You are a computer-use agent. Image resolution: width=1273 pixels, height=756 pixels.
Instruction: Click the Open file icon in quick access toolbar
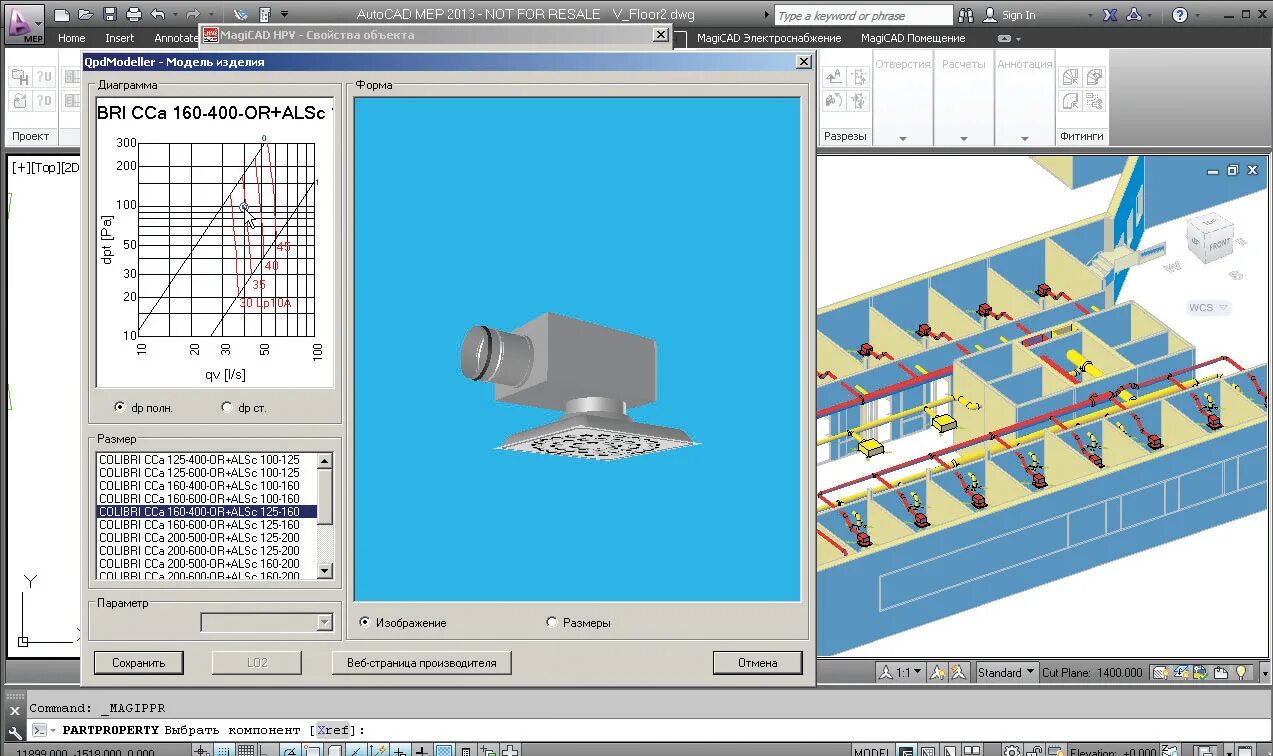(x=86, y=15)
